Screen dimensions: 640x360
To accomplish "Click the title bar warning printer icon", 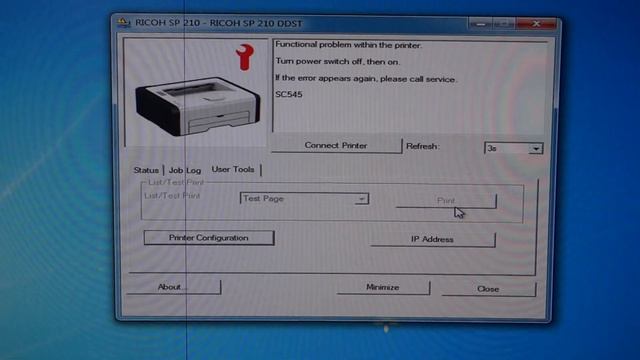I will click(x=123, y=22).
